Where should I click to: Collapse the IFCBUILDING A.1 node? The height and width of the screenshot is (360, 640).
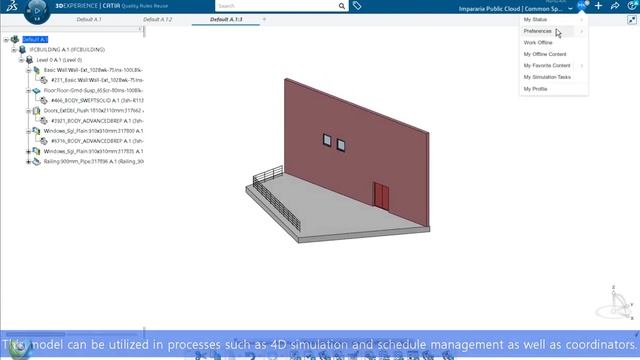point(14,50)
